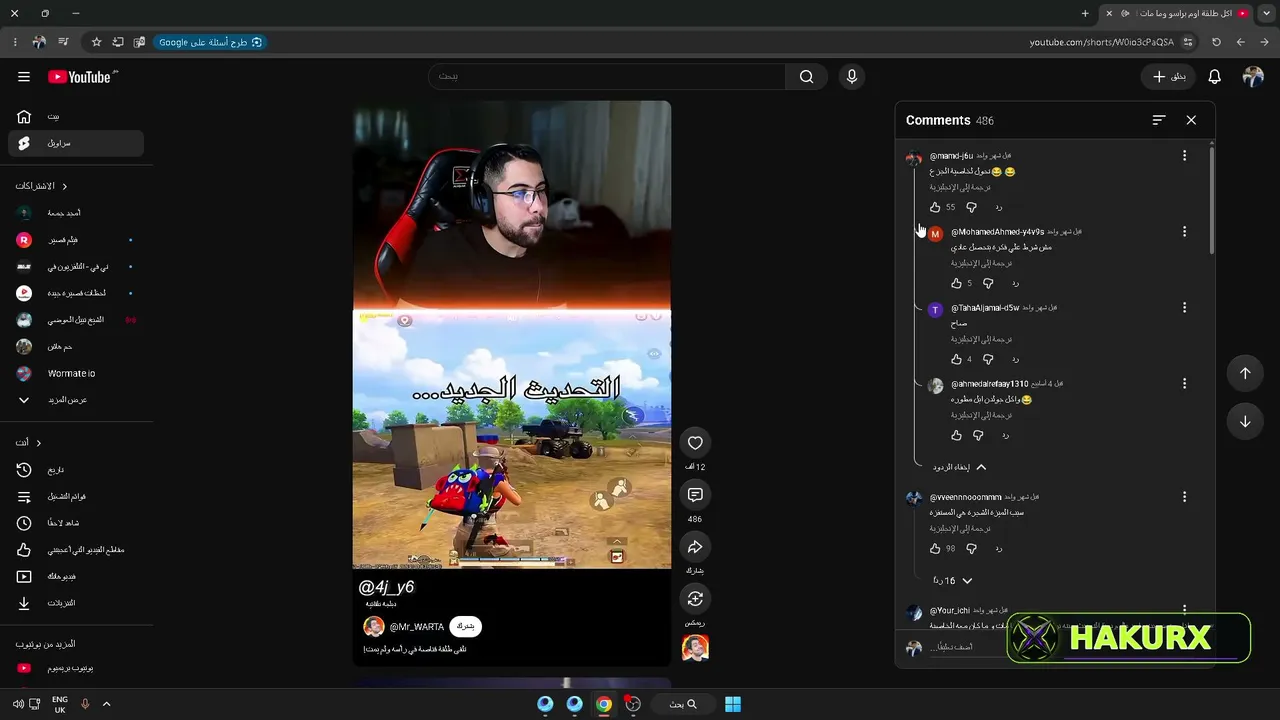Like the Short with the heart icon

695,443
